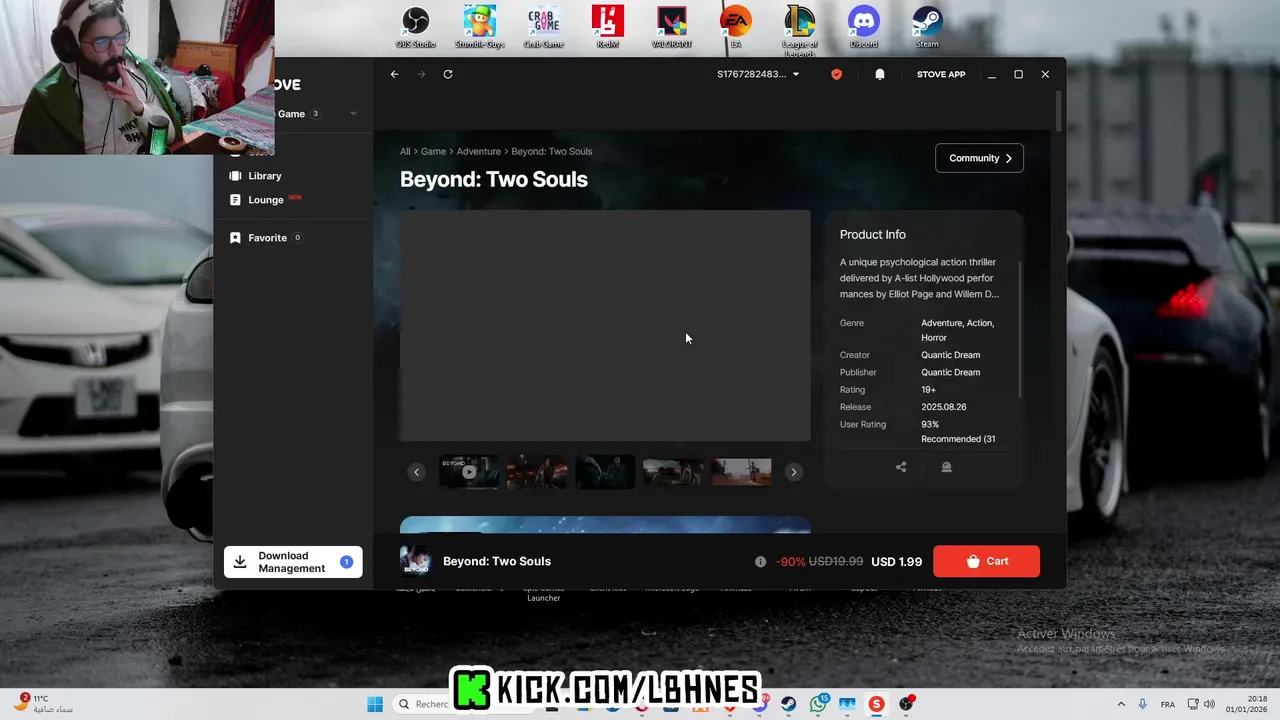
Task: Open Lounge in the sidebar
Action: click(265, 200)
